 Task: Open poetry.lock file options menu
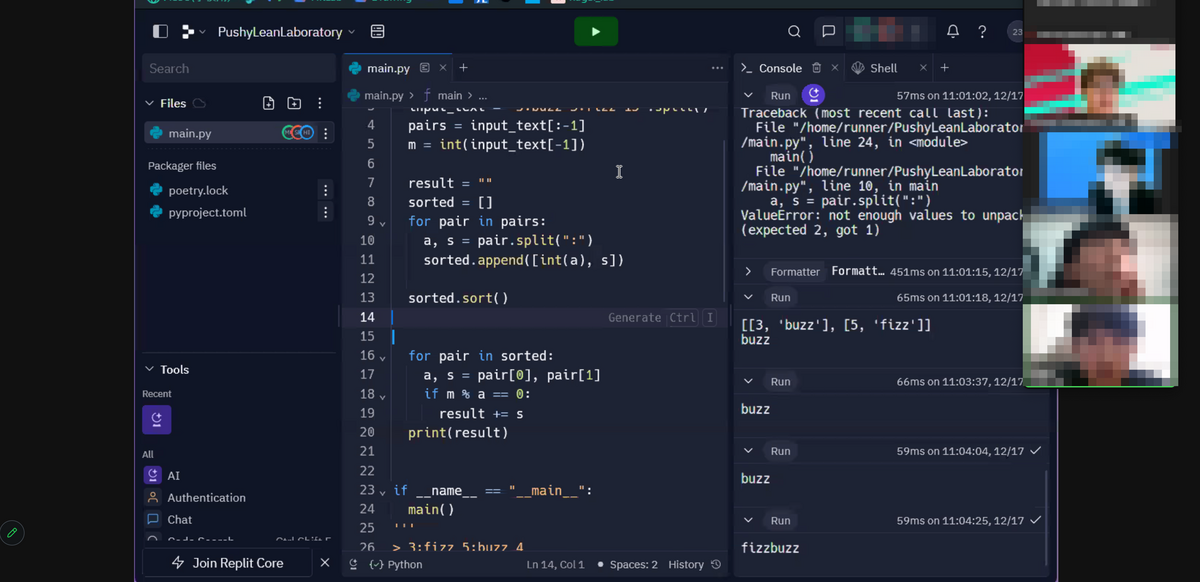coord(325,190)
